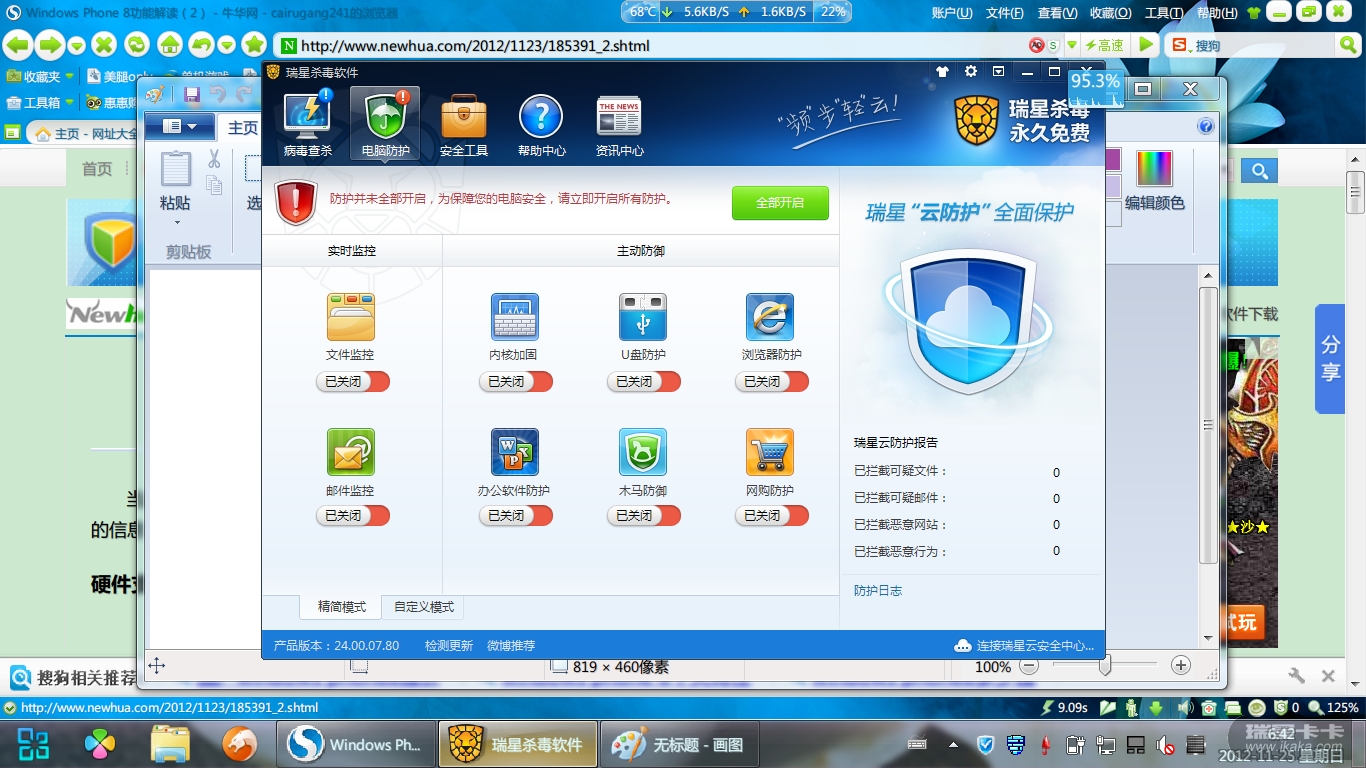Click the browser address bar URL

click(x=475, y=46)
